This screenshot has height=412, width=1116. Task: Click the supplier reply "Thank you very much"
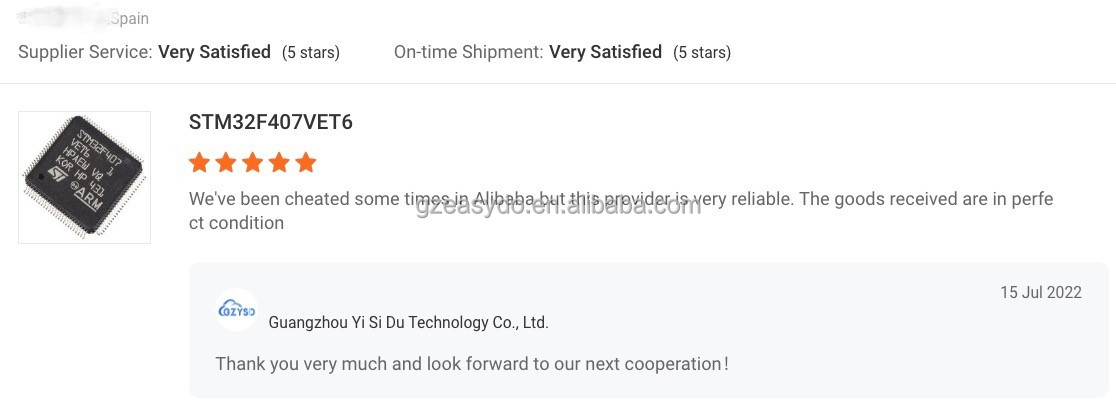tap(472, 364)
